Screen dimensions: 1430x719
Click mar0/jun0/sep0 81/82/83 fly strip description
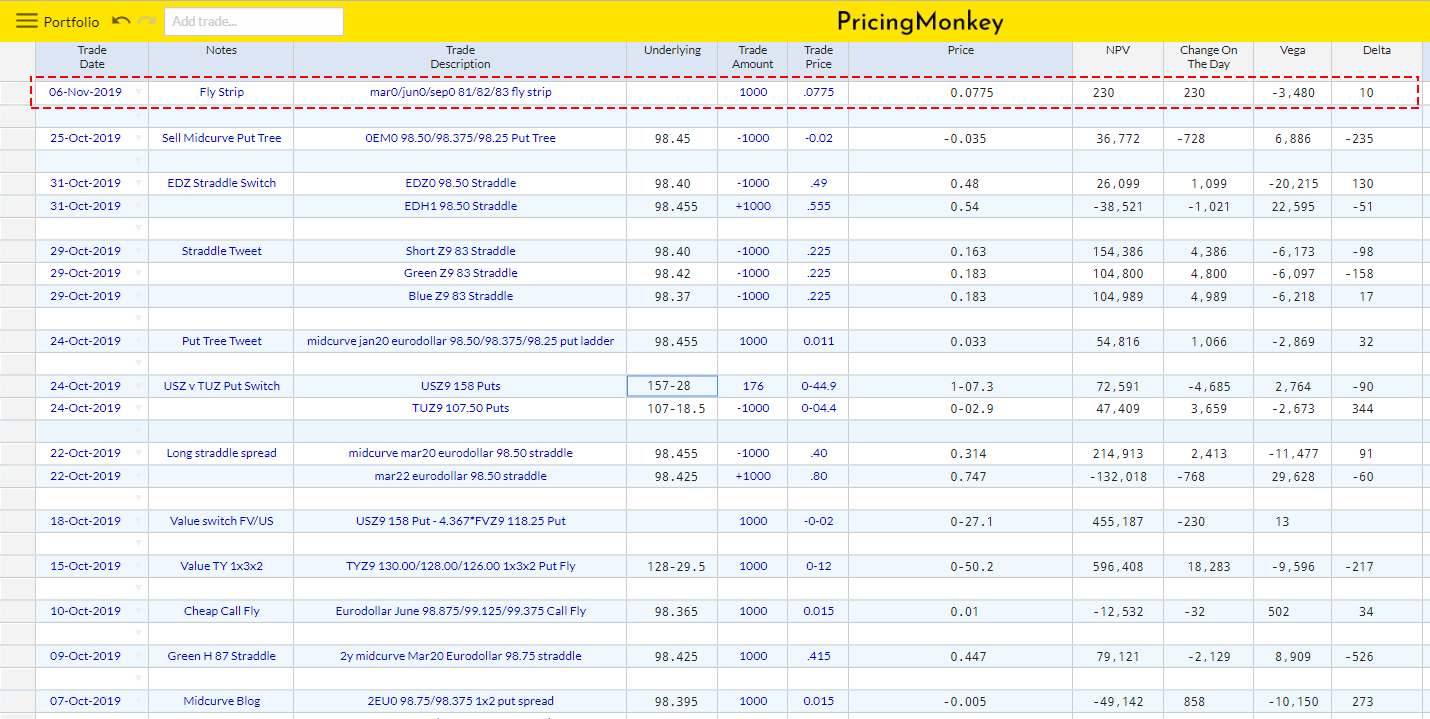pos(460,92)
